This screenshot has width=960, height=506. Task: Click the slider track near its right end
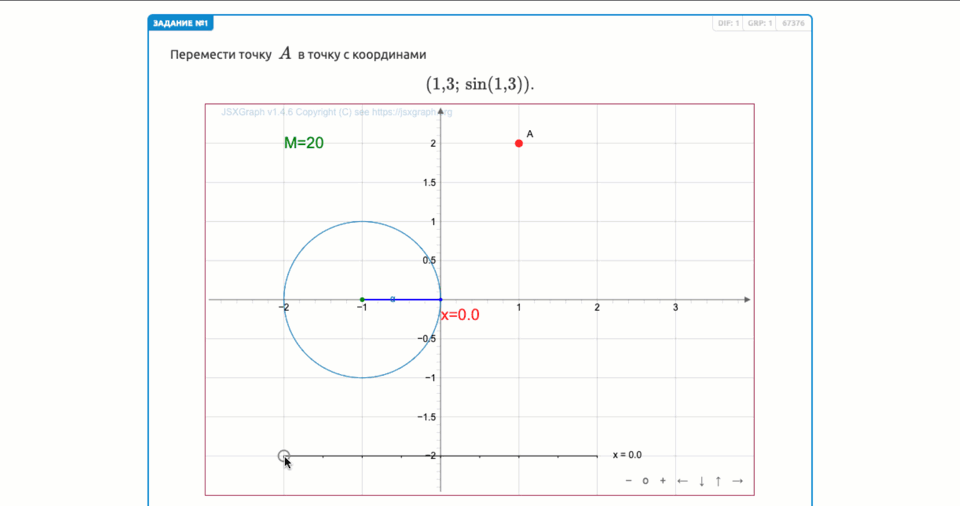point(590,456)
